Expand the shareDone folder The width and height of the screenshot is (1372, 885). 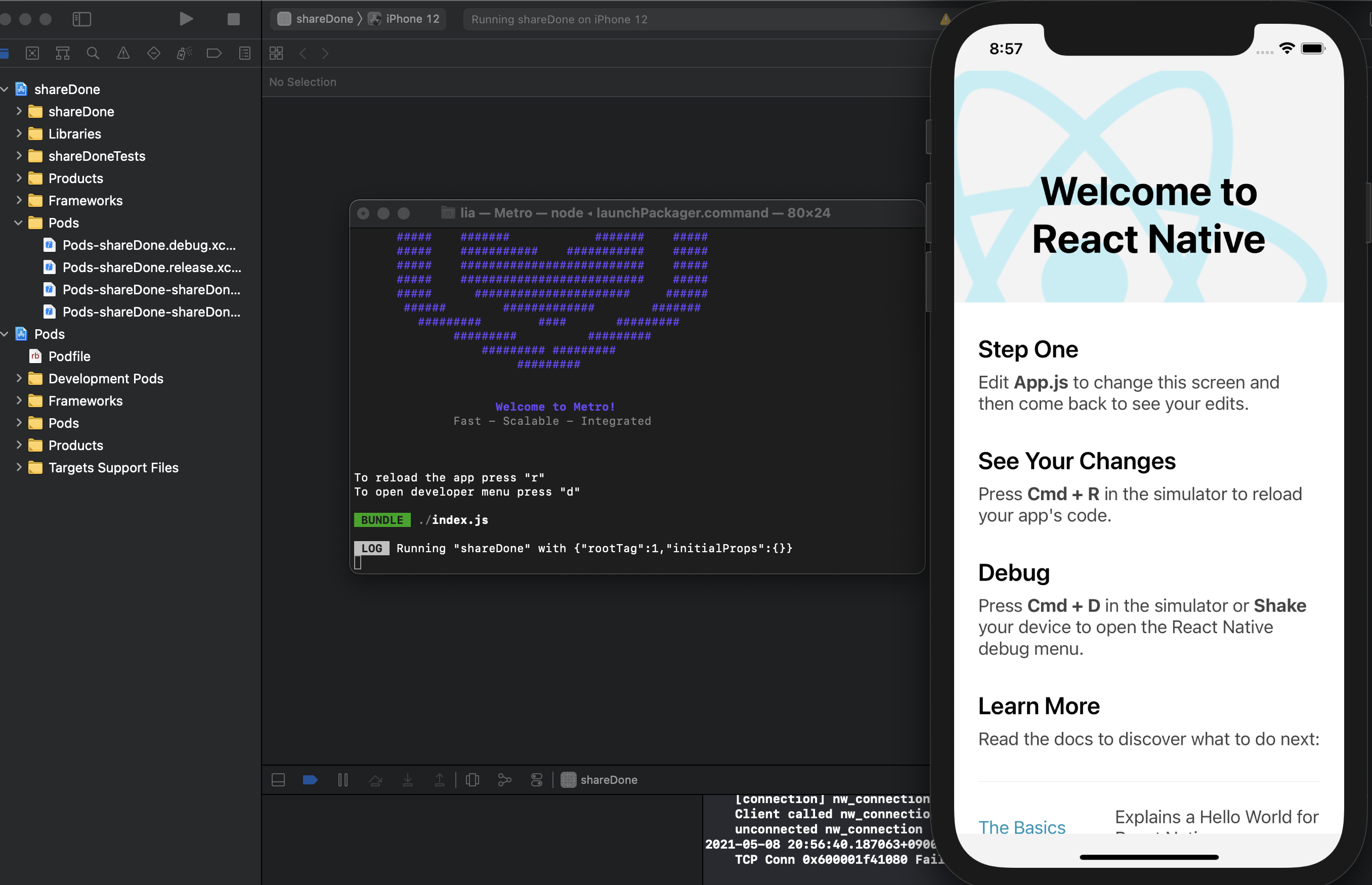(x=19, y=111)
